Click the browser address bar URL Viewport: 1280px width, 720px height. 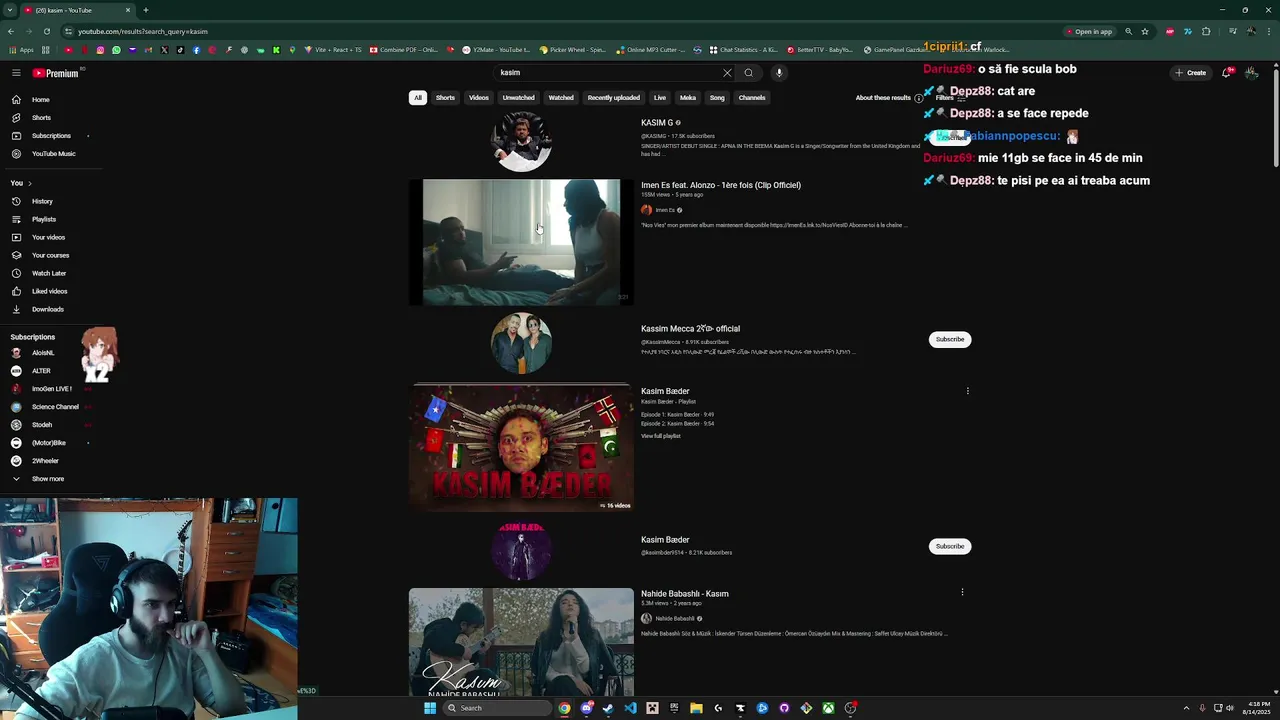point(143,31)
